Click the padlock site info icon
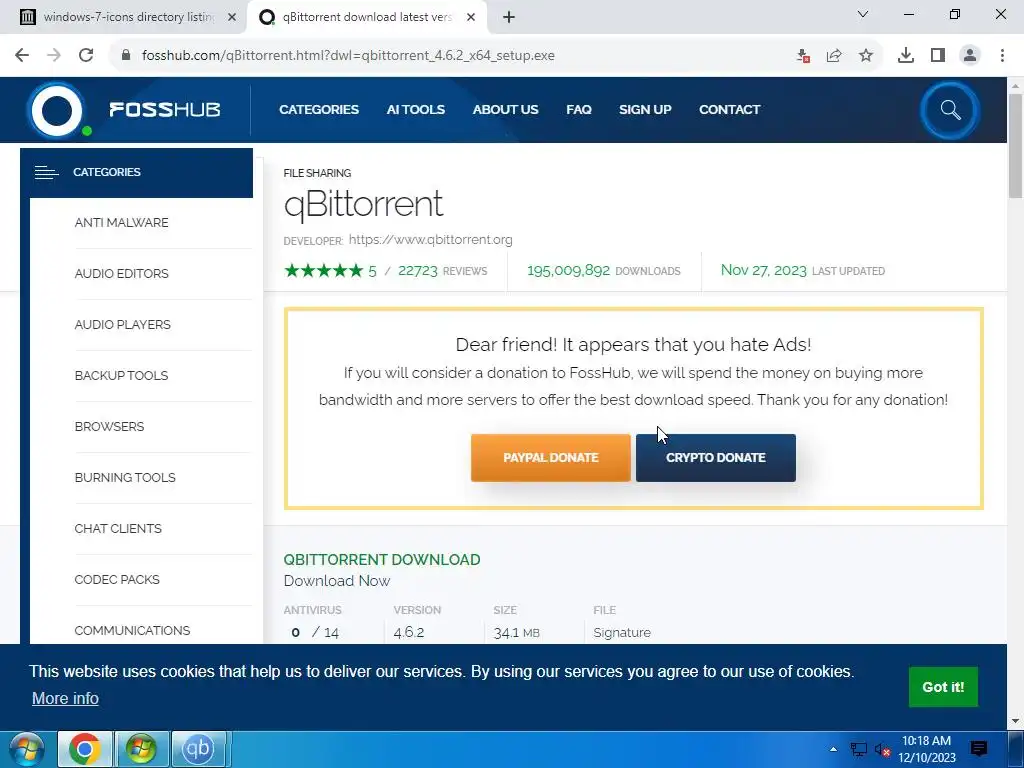This screenshot has height=768, width=1024. [126, 56]
